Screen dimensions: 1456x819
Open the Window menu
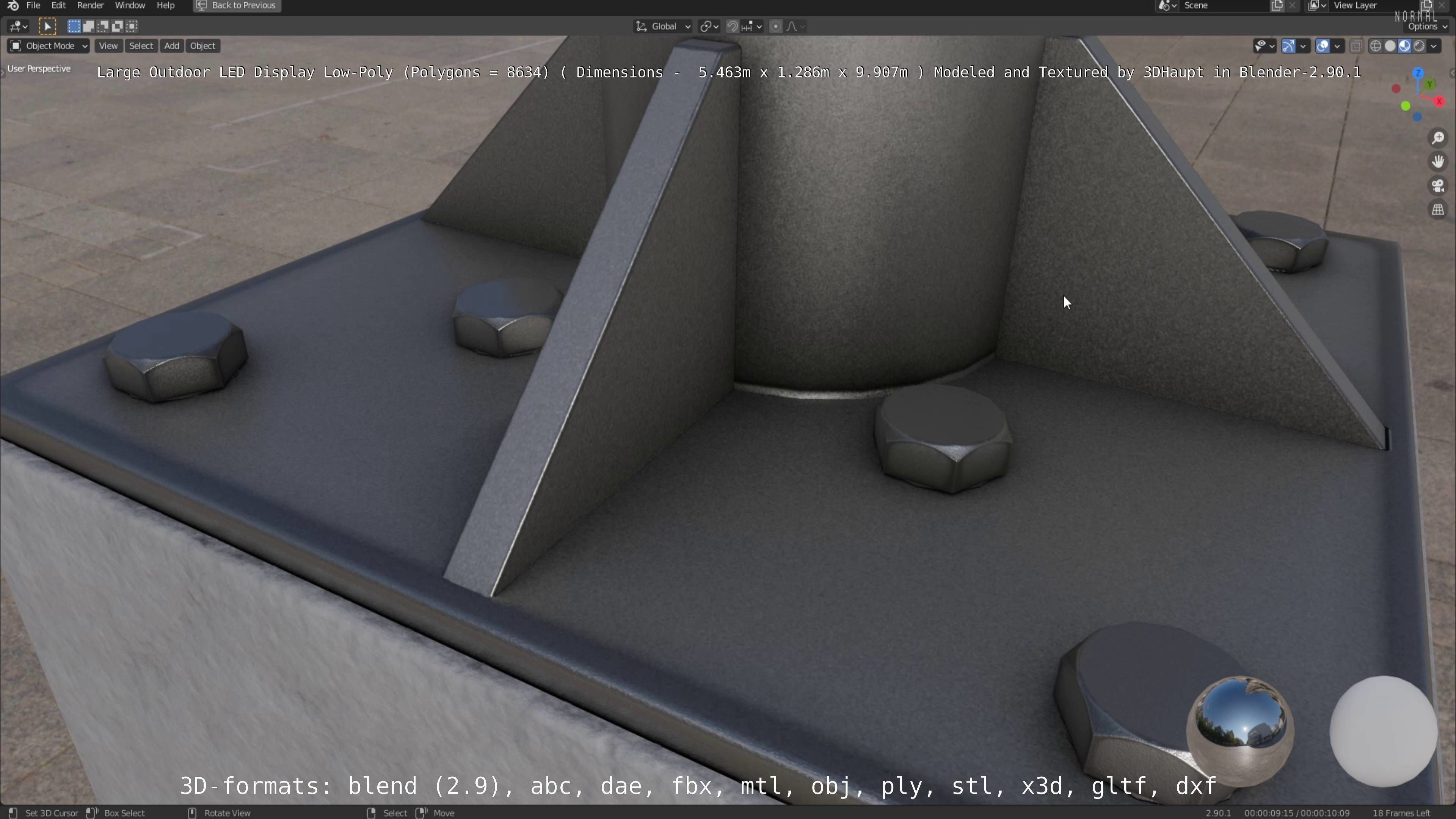pyautogui.click(x=130, y=6)
